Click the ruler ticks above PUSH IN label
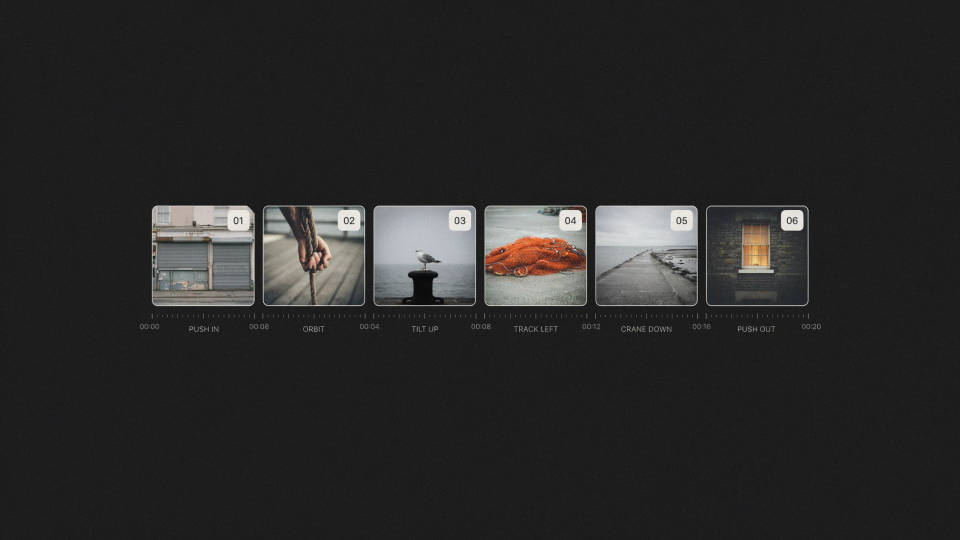The image size is (960, 540). pyautogui.click(x=203, y=316)
